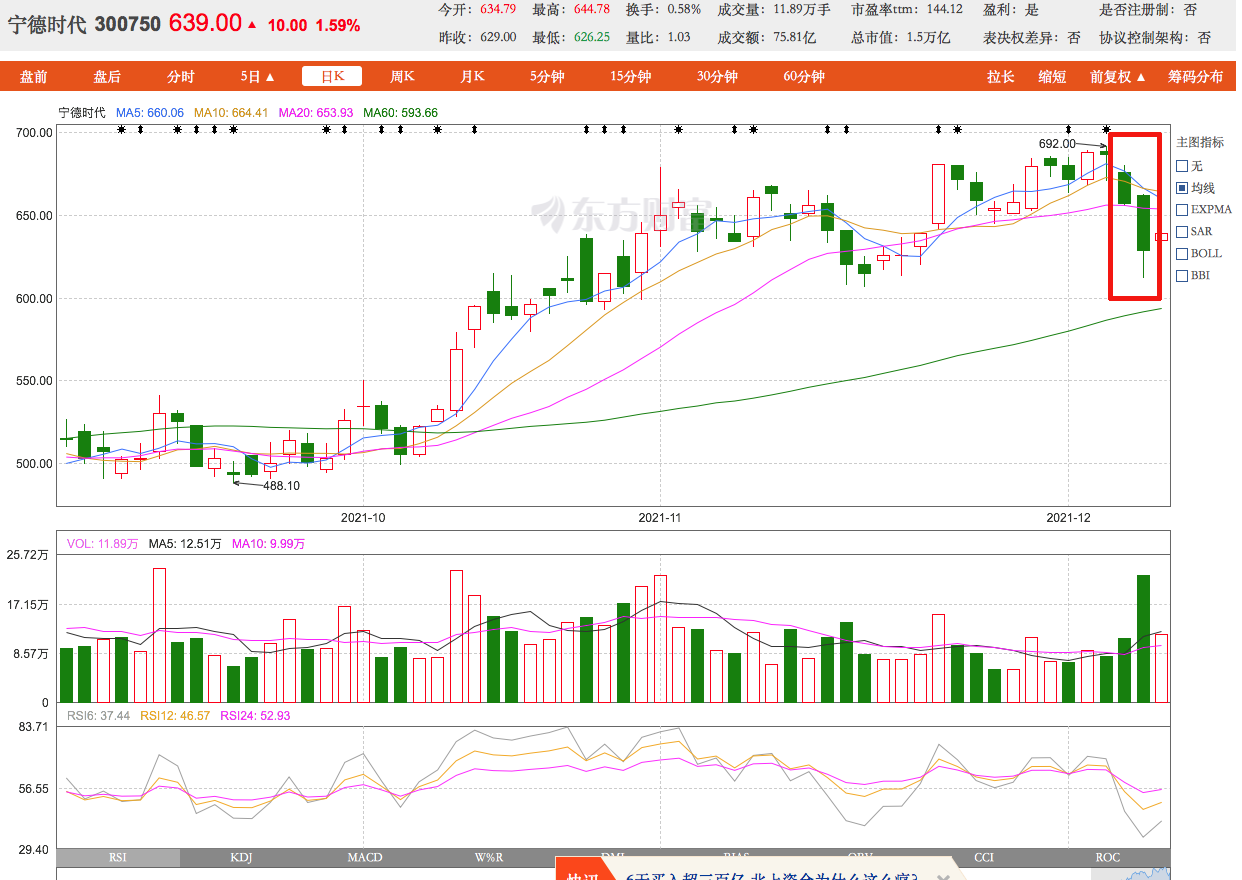Check the SAR indicator option

coord(1182,232)
